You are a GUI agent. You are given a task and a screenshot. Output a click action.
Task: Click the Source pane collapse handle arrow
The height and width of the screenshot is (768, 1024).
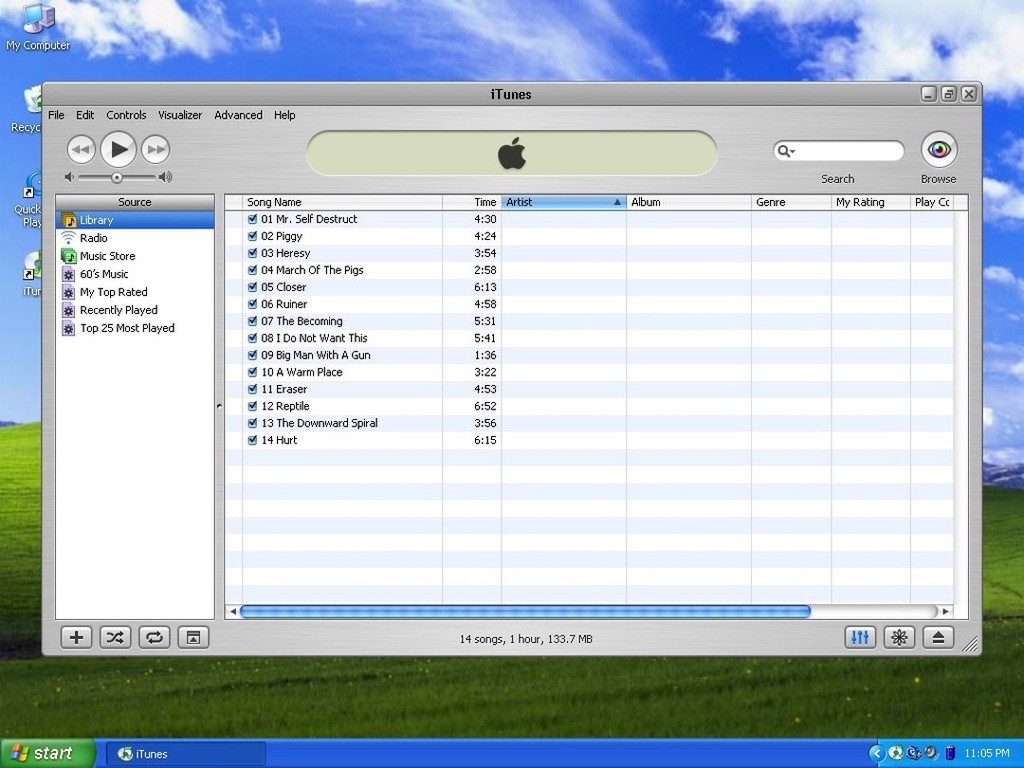(219, 406)
